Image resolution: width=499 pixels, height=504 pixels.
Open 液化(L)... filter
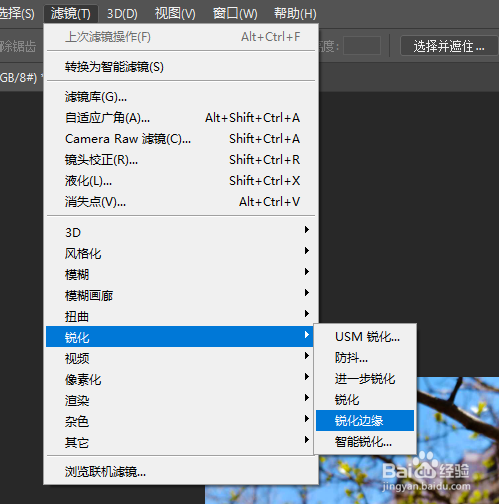[x=180, y=181]
